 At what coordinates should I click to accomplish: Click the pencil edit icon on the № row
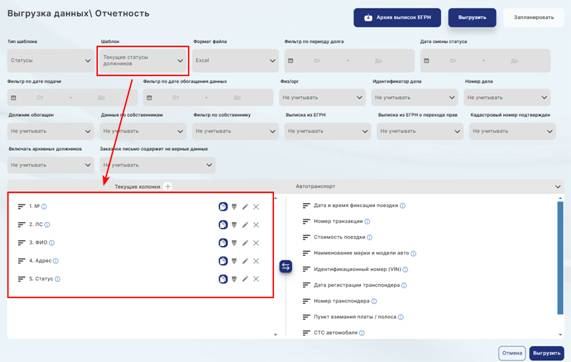click(245, 207)
